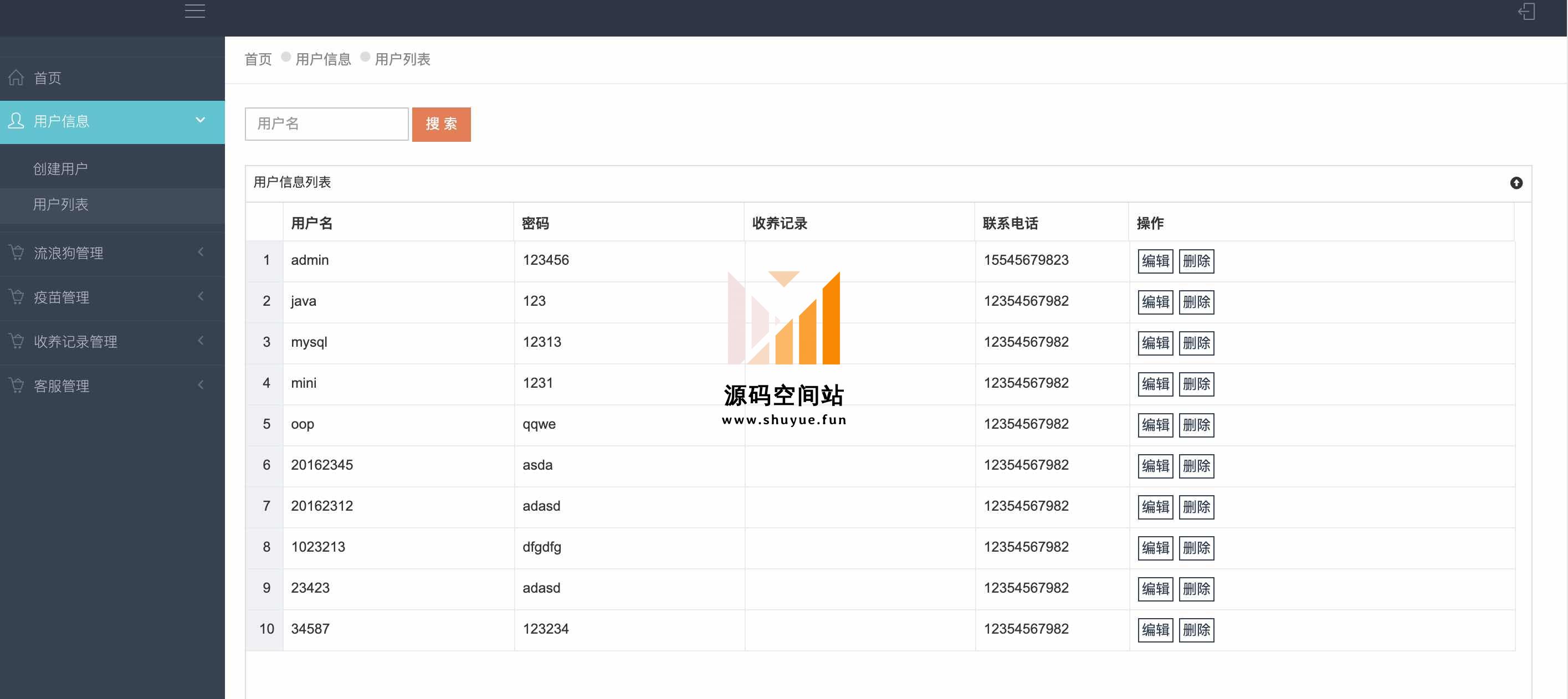Delete the 20162345 user row
The image size is (1568, 699).
1197,466
